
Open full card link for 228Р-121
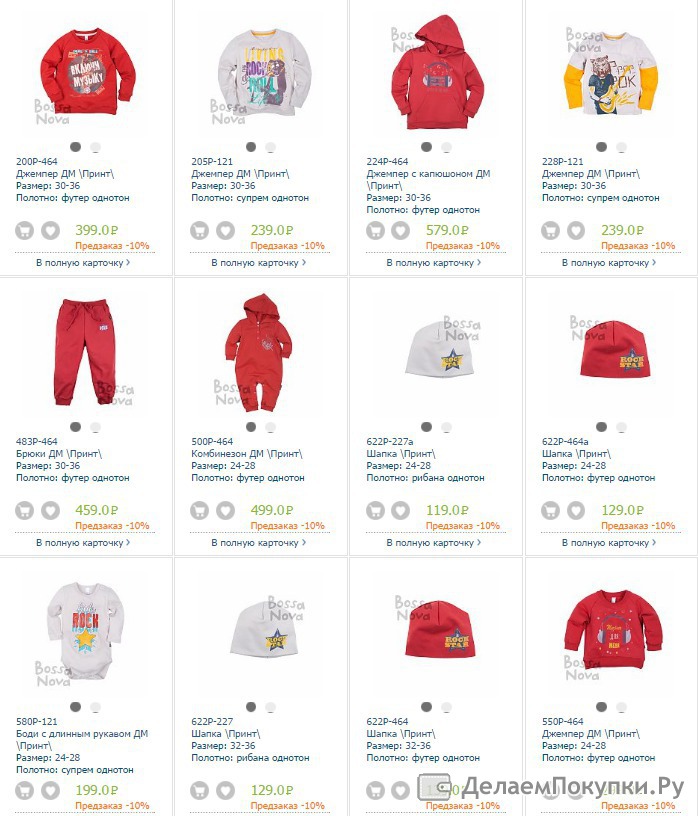click(x=609, y=263)
